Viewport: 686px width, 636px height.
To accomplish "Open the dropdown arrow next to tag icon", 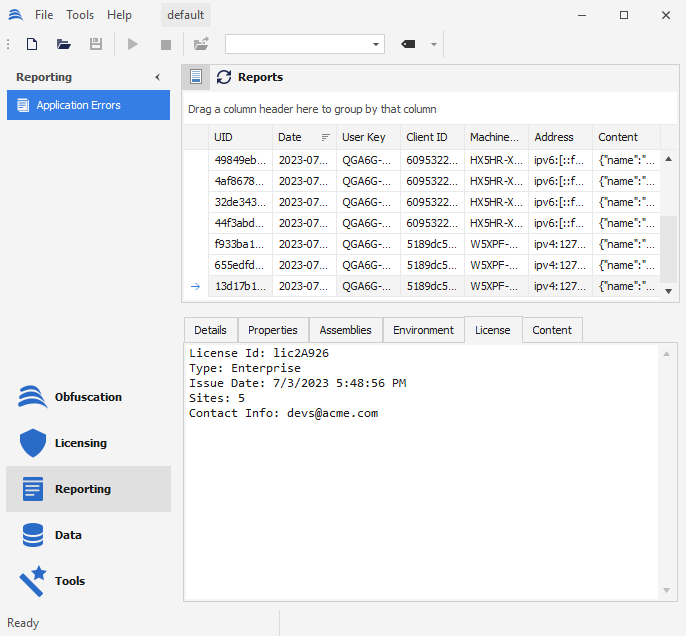I will pyautogui.click(x=434, y=44).
